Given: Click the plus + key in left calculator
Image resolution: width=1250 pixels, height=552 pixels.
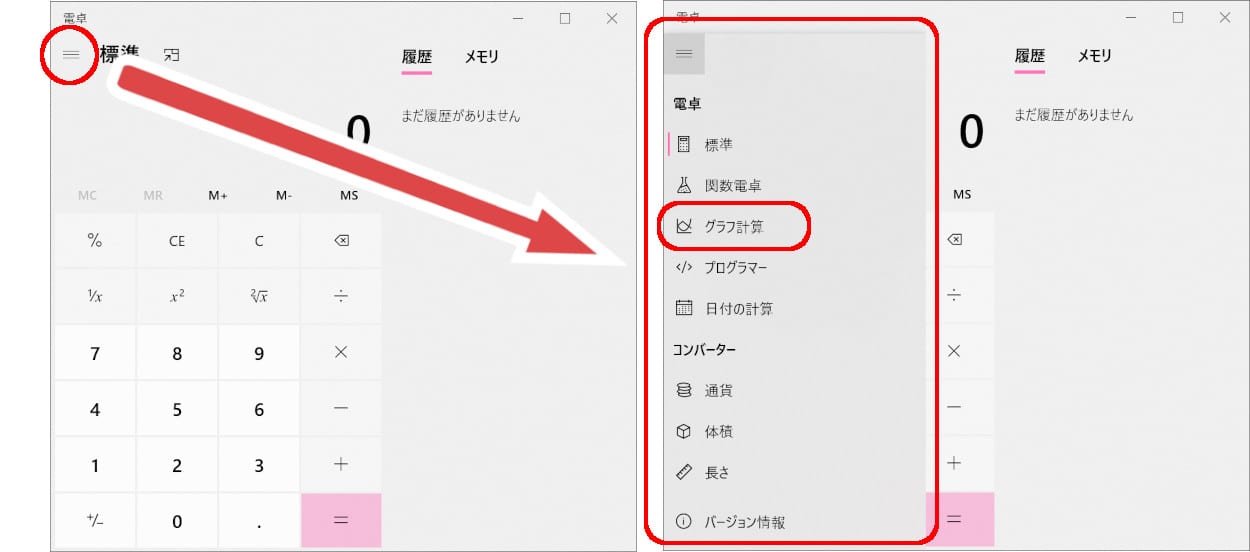Looking at the screenshot, I should click(341, 465).
